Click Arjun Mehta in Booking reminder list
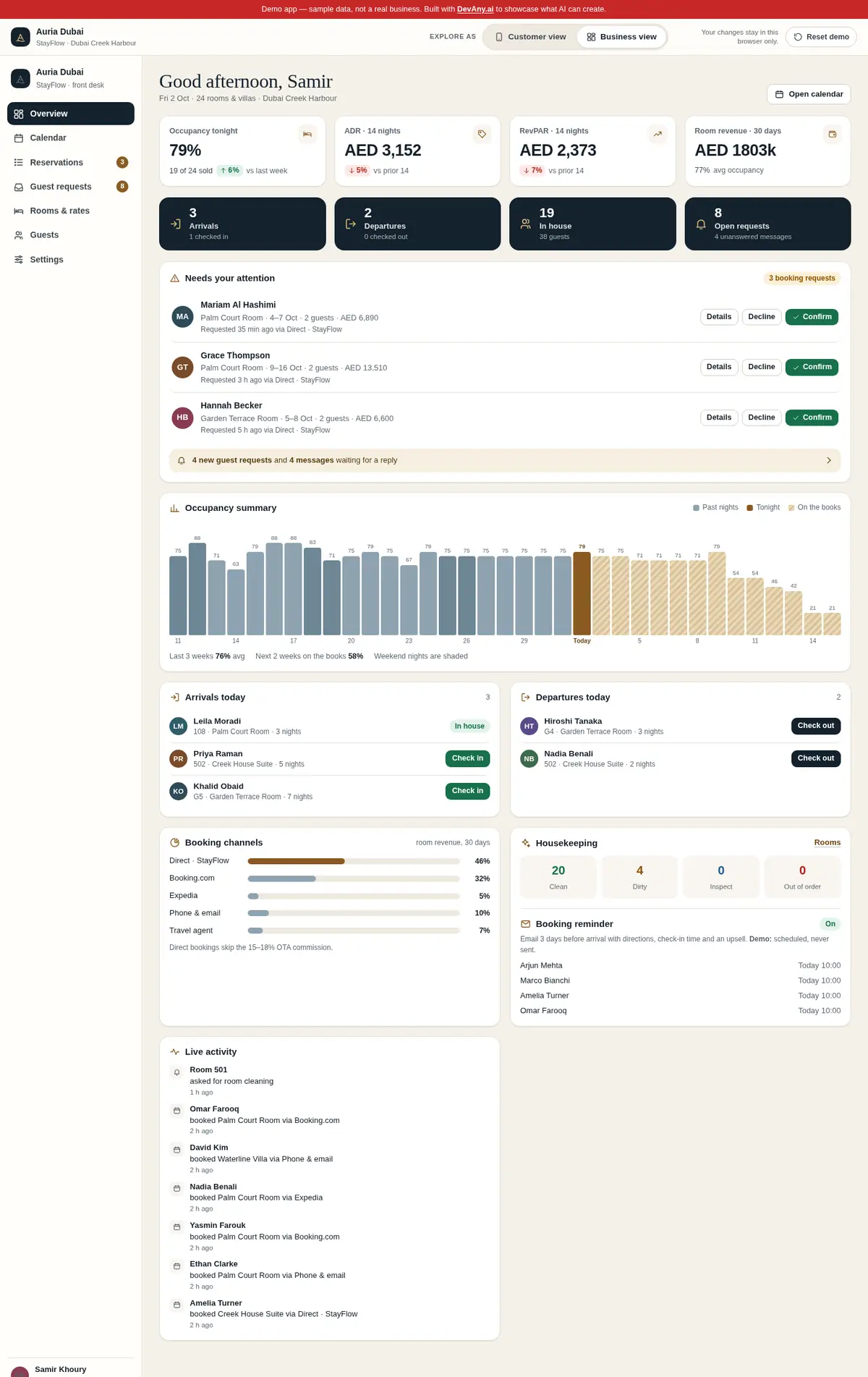 pos(541,966)
